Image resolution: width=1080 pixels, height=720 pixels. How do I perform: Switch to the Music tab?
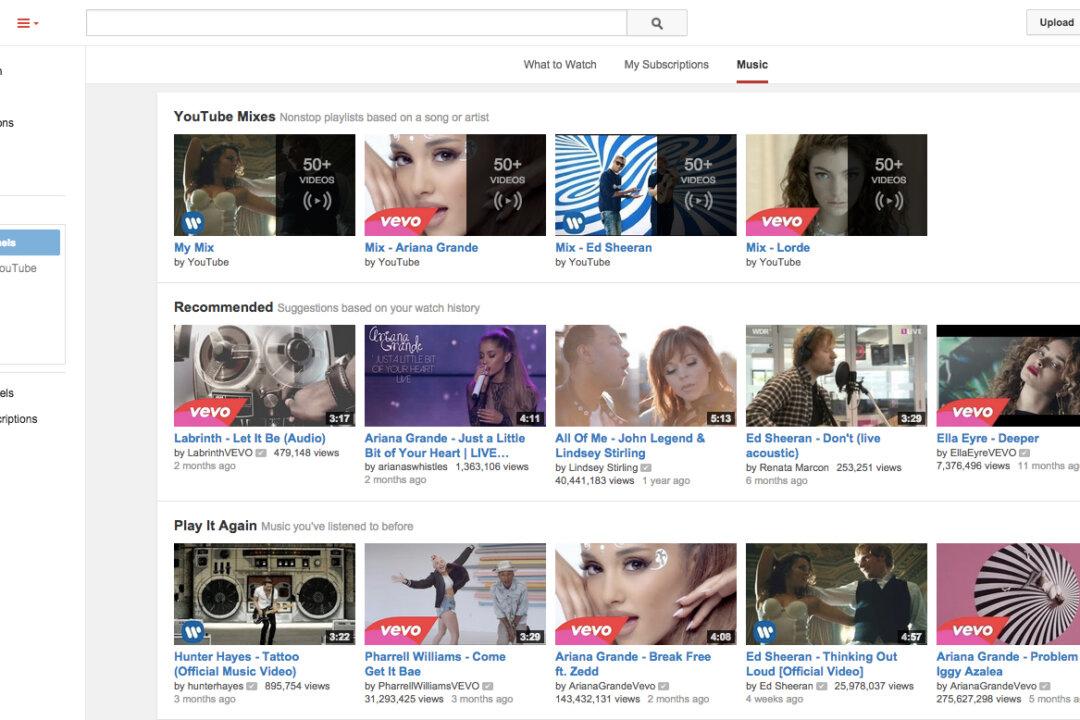[752, 64]
